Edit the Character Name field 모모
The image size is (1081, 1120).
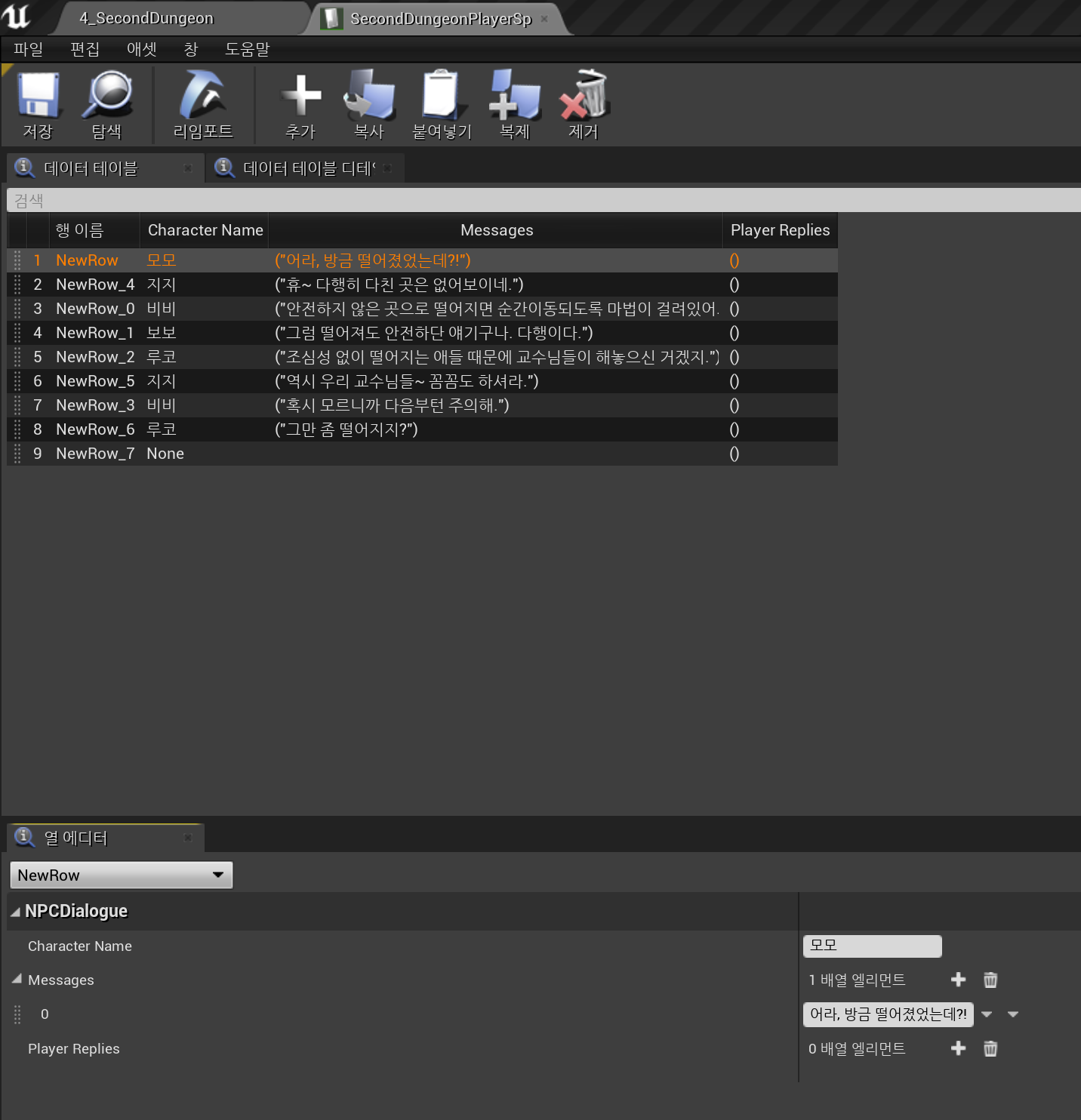point(872,946)
